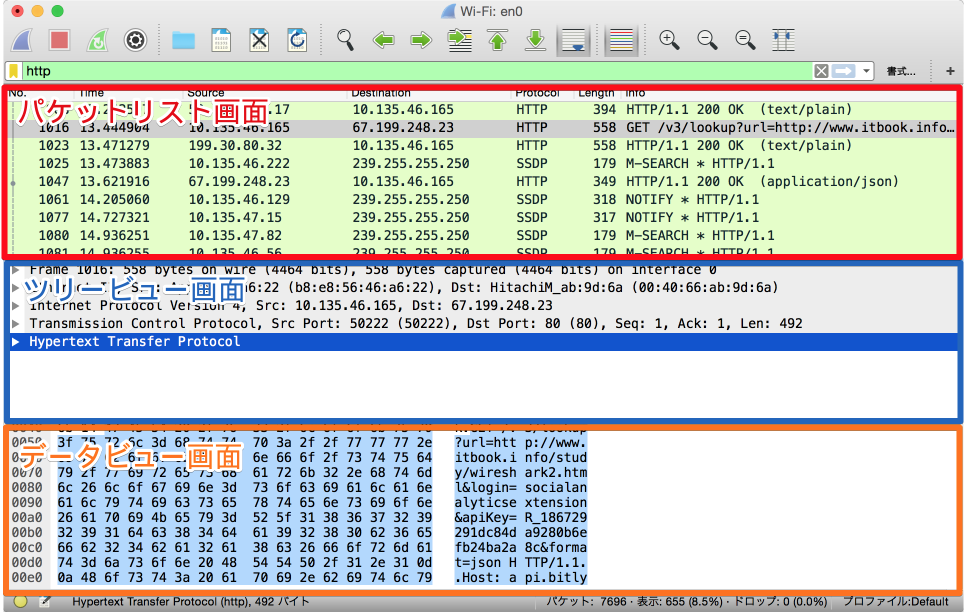Select packet 1080 from 10.135.47.82
Viewport: 966px width, 612px height.
pos(483,235)
